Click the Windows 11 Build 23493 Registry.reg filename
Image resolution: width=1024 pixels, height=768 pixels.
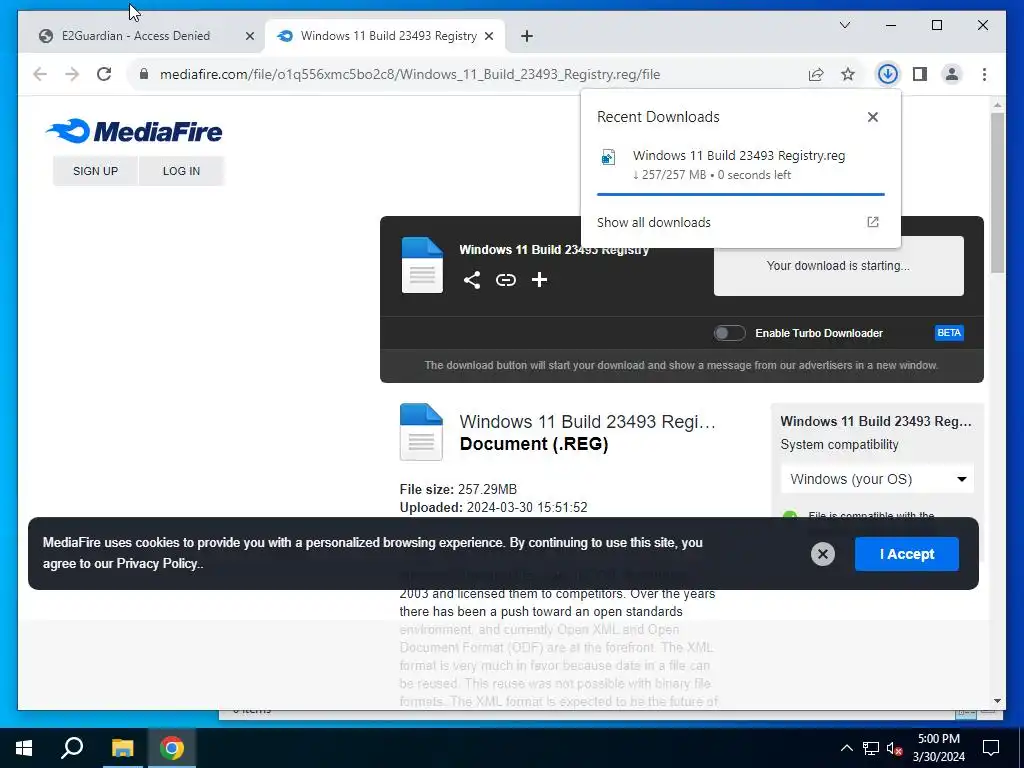tap(739, 155)
